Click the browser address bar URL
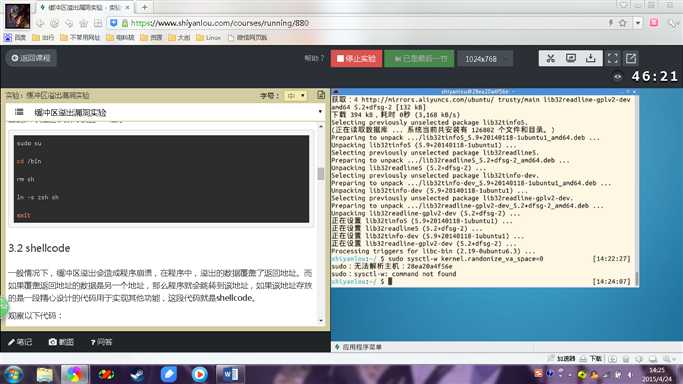Image resolution: width=683 pixels, height=384 pixels. 220,23
